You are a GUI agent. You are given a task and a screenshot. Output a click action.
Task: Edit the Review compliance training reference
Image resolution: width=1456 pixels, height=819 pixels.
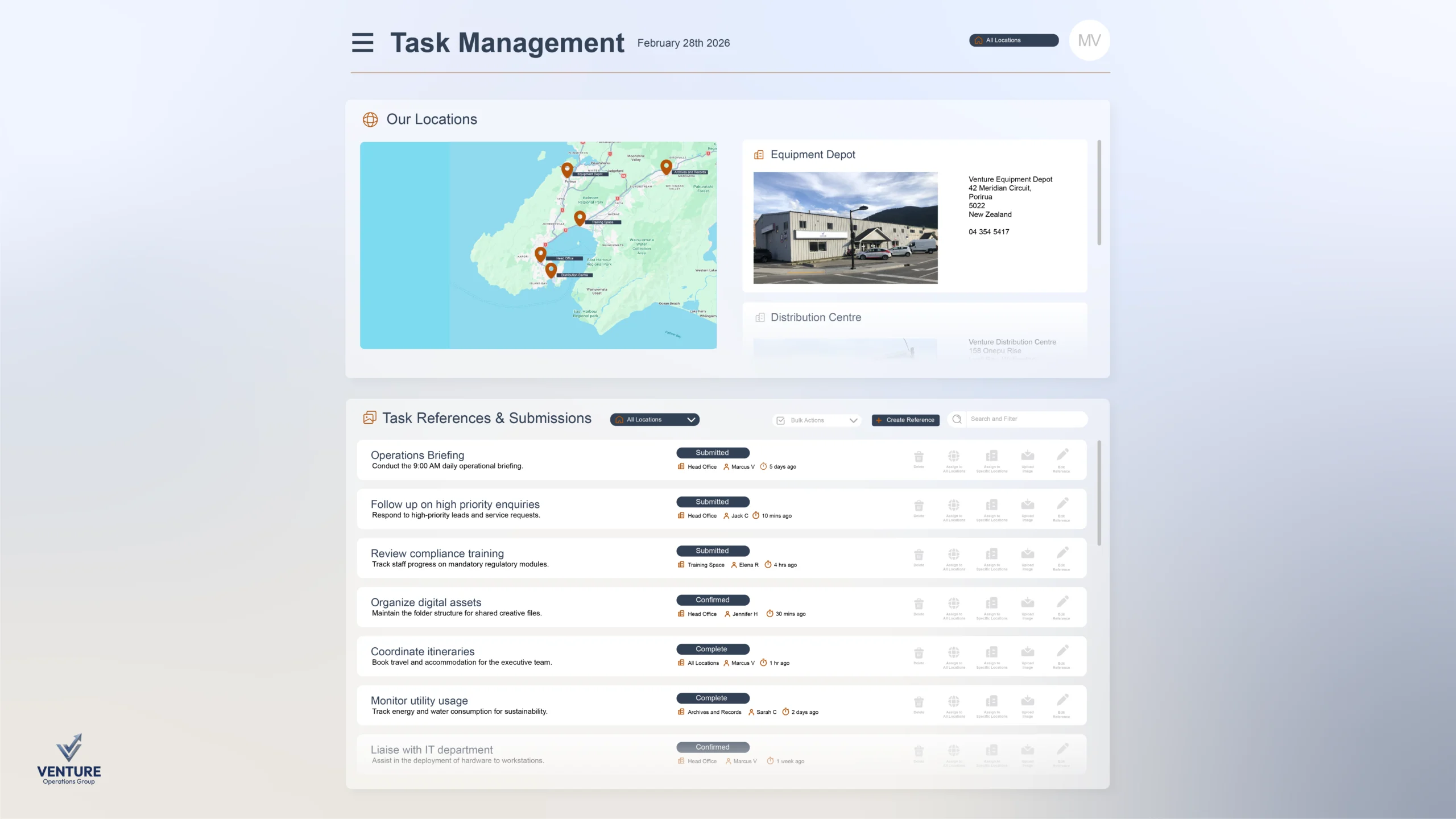coord(1061,559)
